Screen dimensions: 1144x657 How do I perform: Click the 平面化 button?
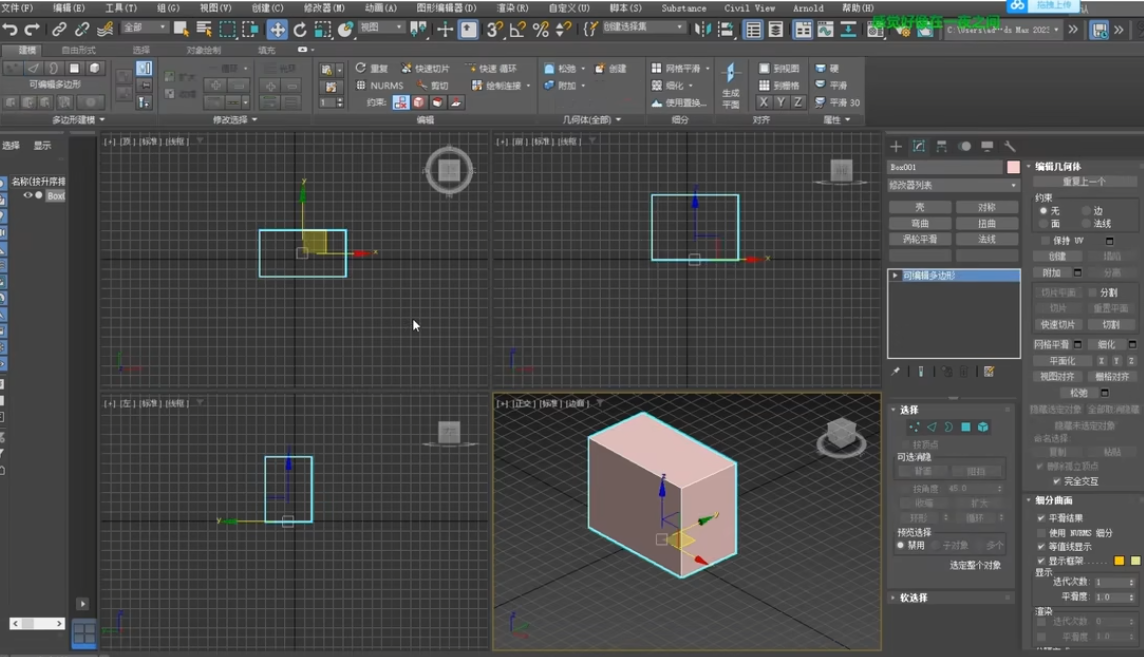click(x=1062, y=361)
